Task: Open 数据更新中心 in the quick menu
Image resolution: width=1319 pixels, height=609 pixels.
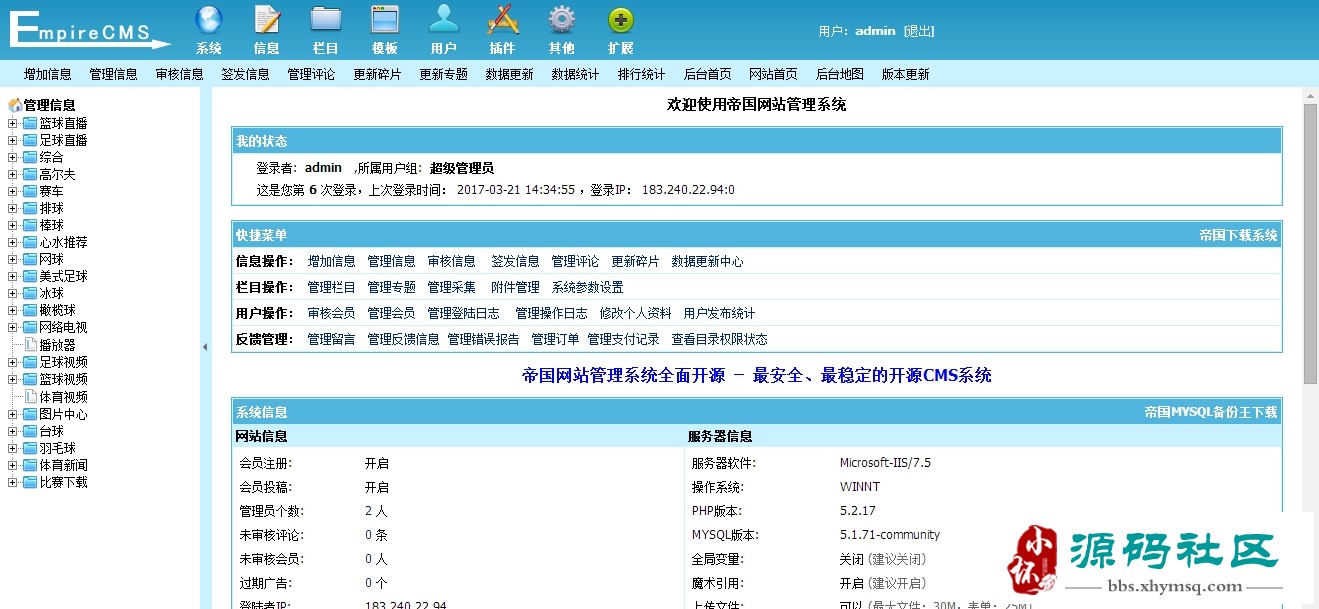Action: pos(708,261)
